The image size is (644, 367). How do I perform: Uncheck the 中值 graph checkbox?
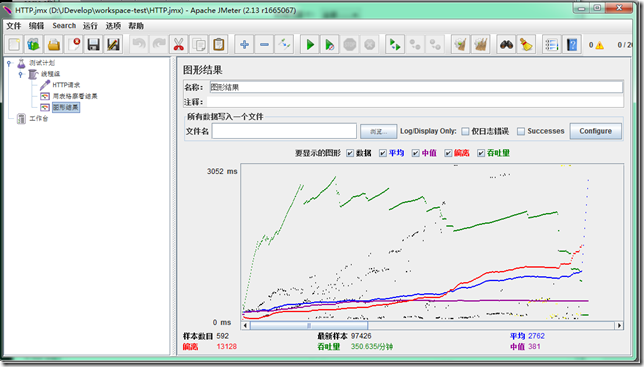(416, 153)
